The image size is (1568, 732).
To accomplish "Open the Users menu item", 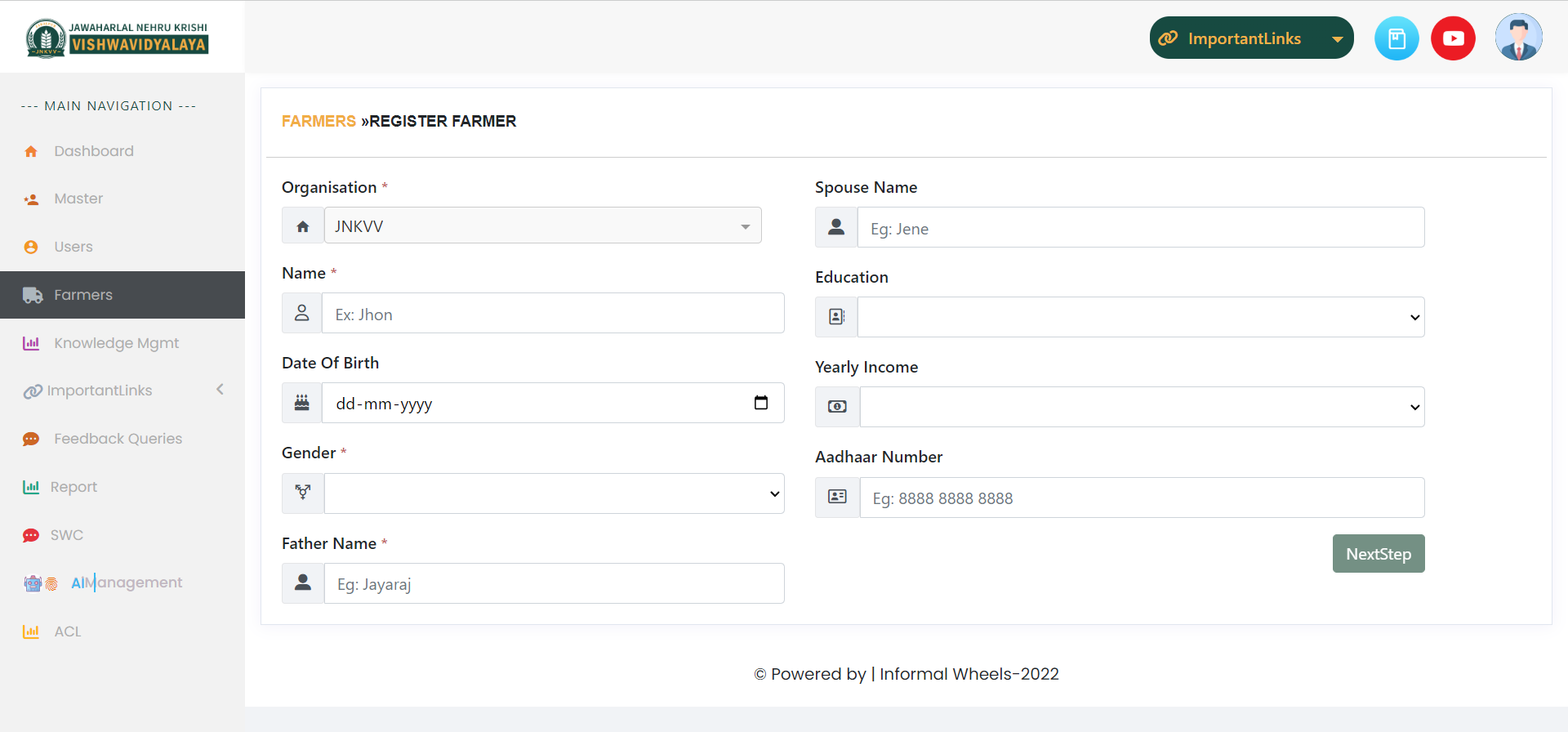I will coord(122,247).
